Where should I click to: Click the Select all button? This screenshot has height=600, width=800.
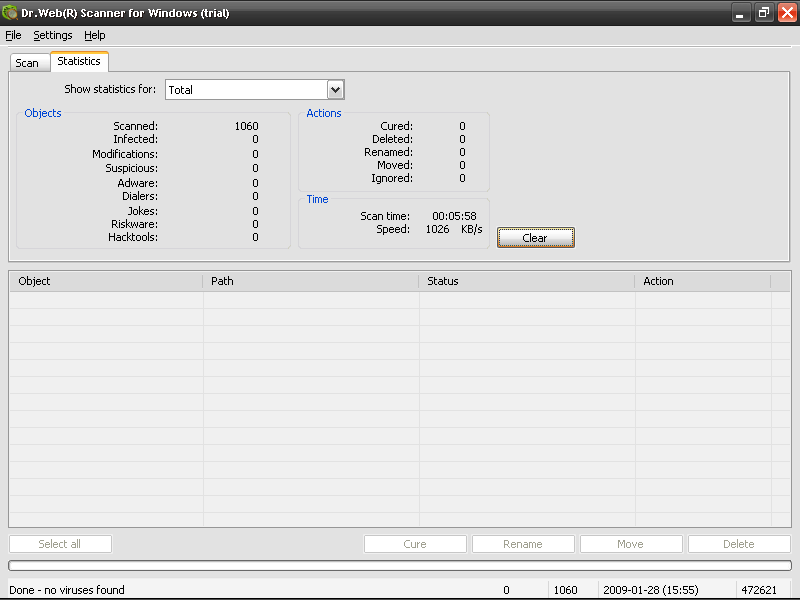click(60, 543)
